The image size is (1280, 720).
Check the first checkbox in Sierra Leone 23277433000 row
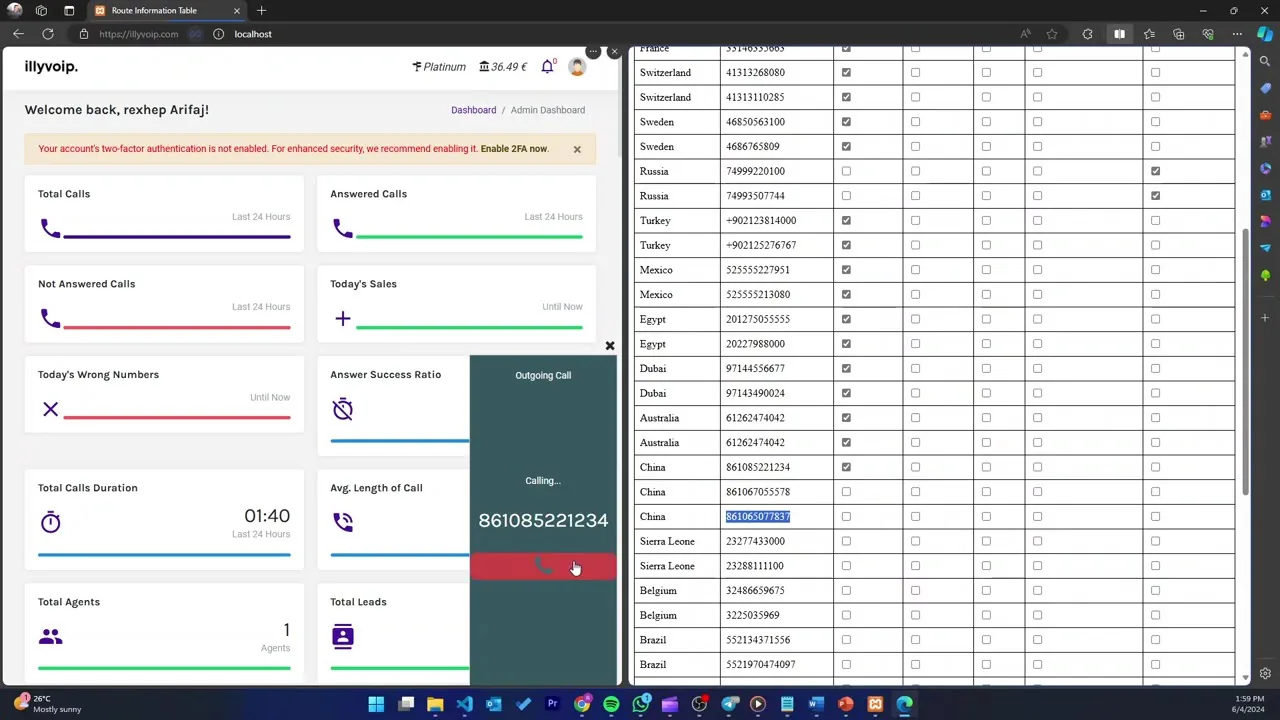(846, 541)
